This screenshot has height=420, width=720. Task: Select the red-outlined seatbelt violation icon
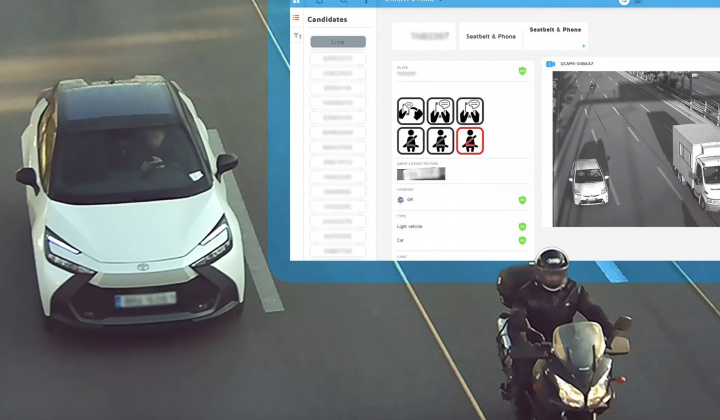(x=470, y=141)
